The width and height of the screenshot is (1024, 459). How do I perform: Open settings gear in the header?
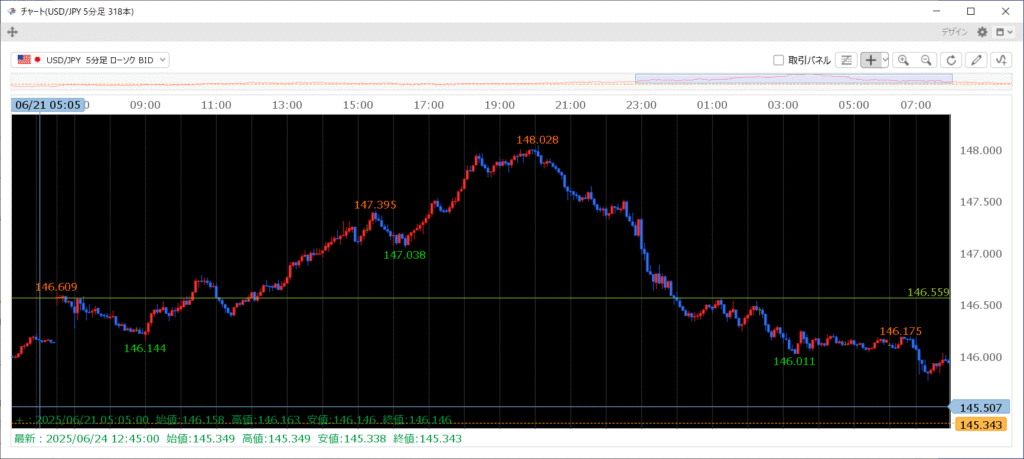(982, 31)
